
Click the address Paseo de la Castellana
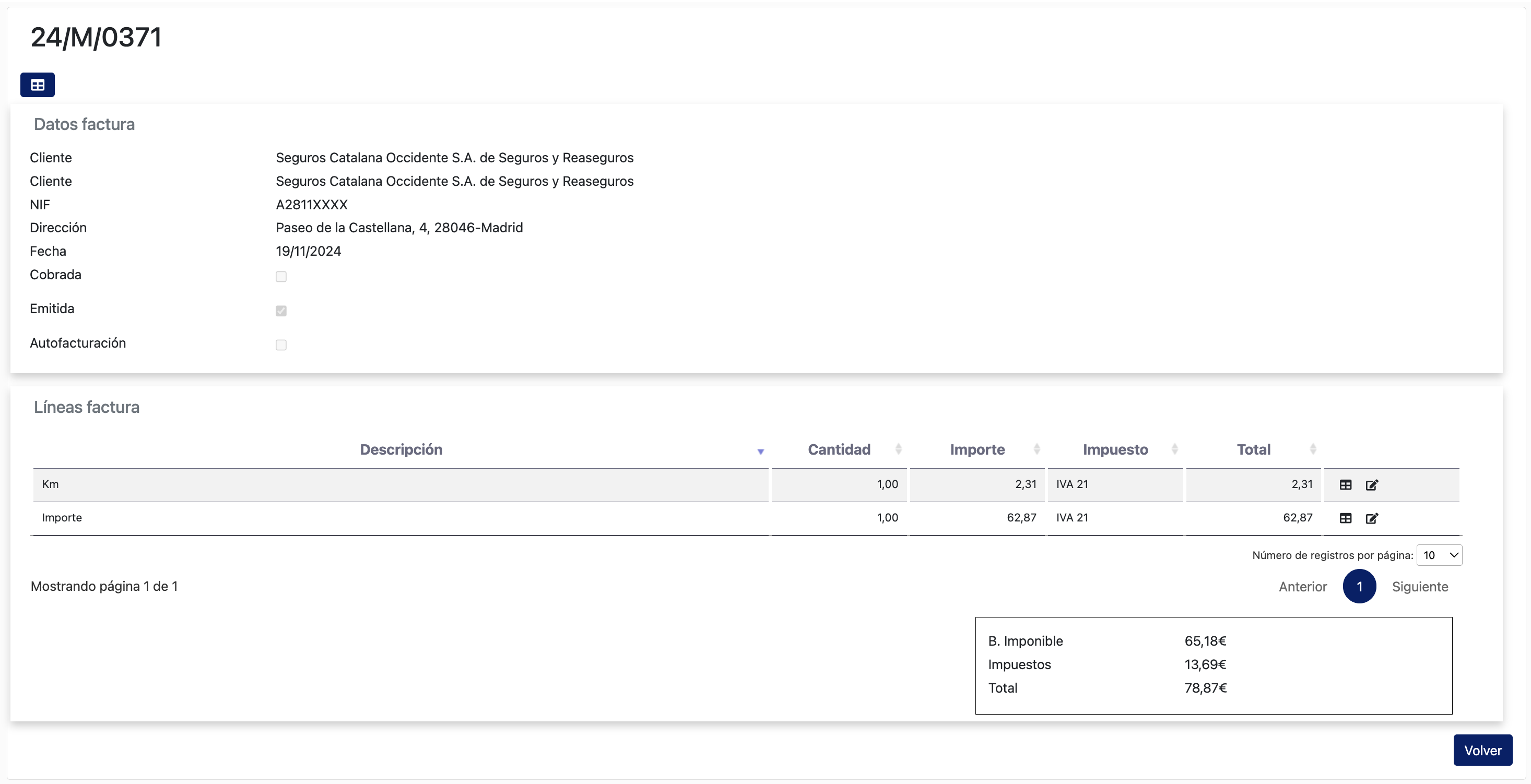[399, 228]
